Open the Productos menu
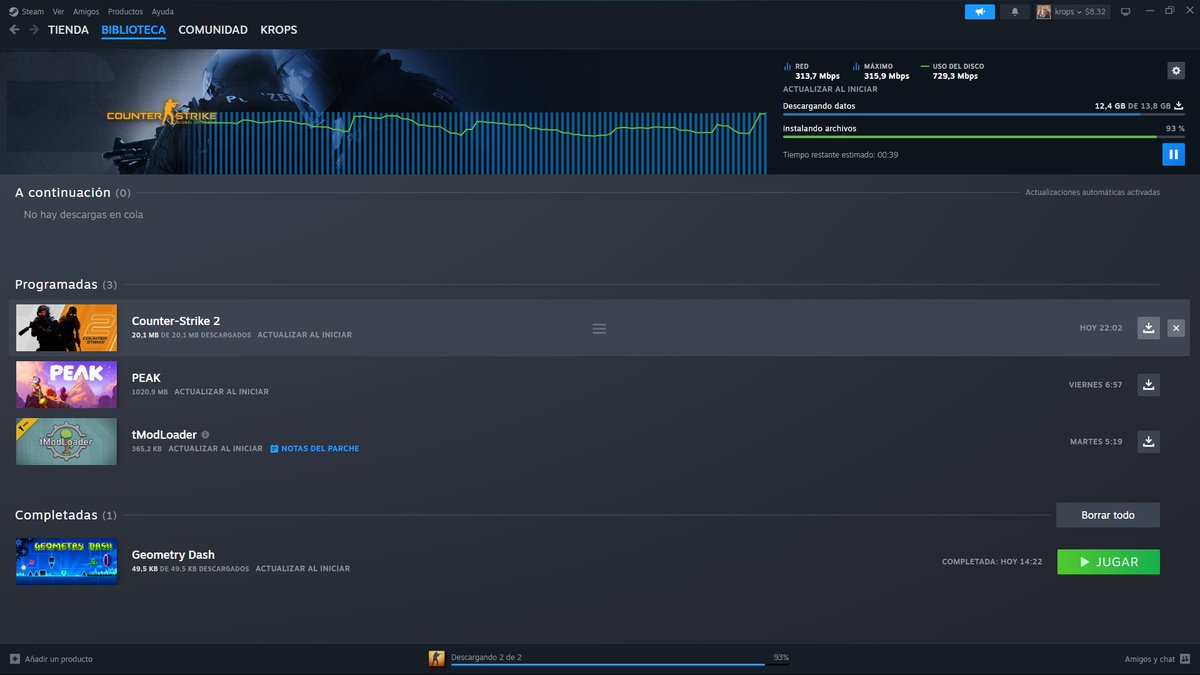The height and width of the screenshot is (675, 1200). [125, 11]
